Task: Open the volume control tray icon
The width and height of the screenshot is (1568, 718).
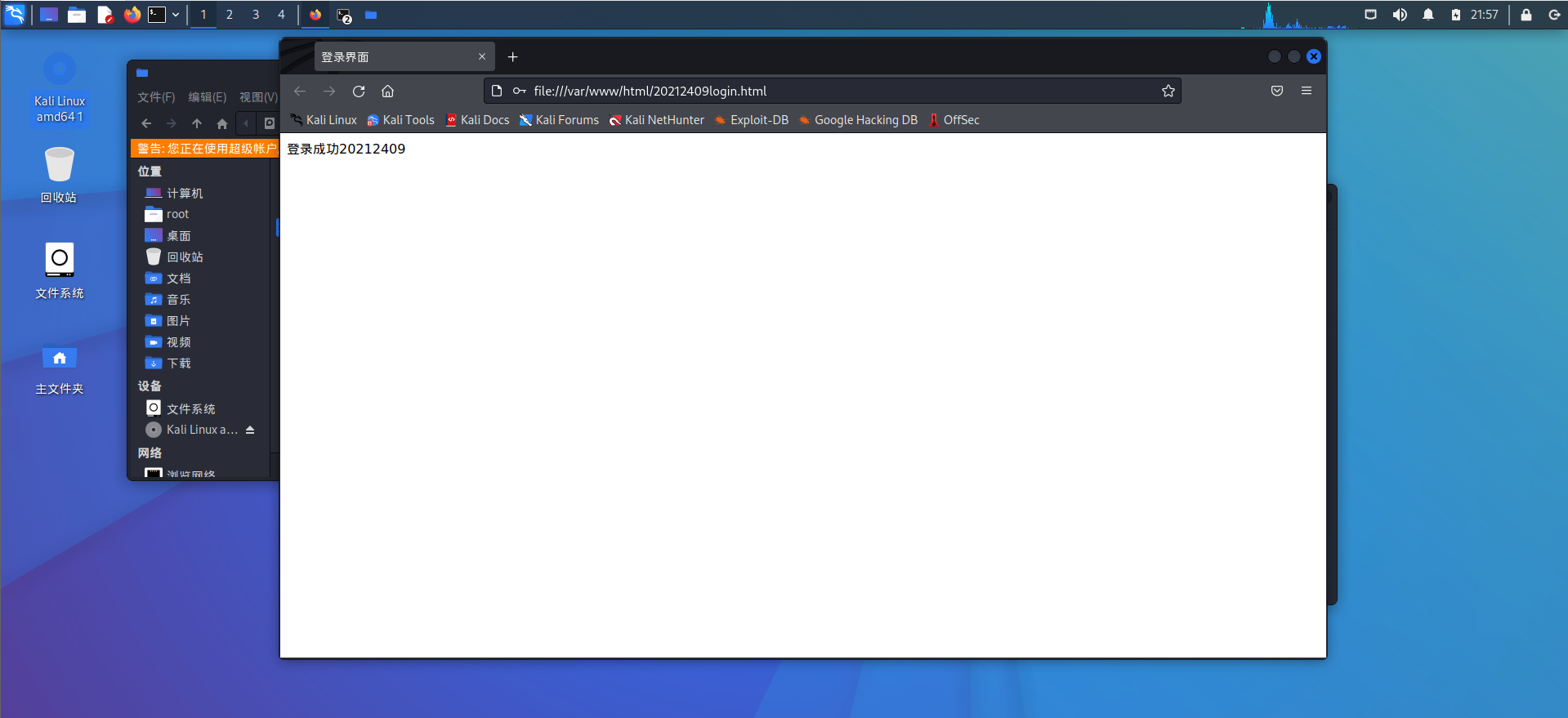Action: pos(1400,15)
